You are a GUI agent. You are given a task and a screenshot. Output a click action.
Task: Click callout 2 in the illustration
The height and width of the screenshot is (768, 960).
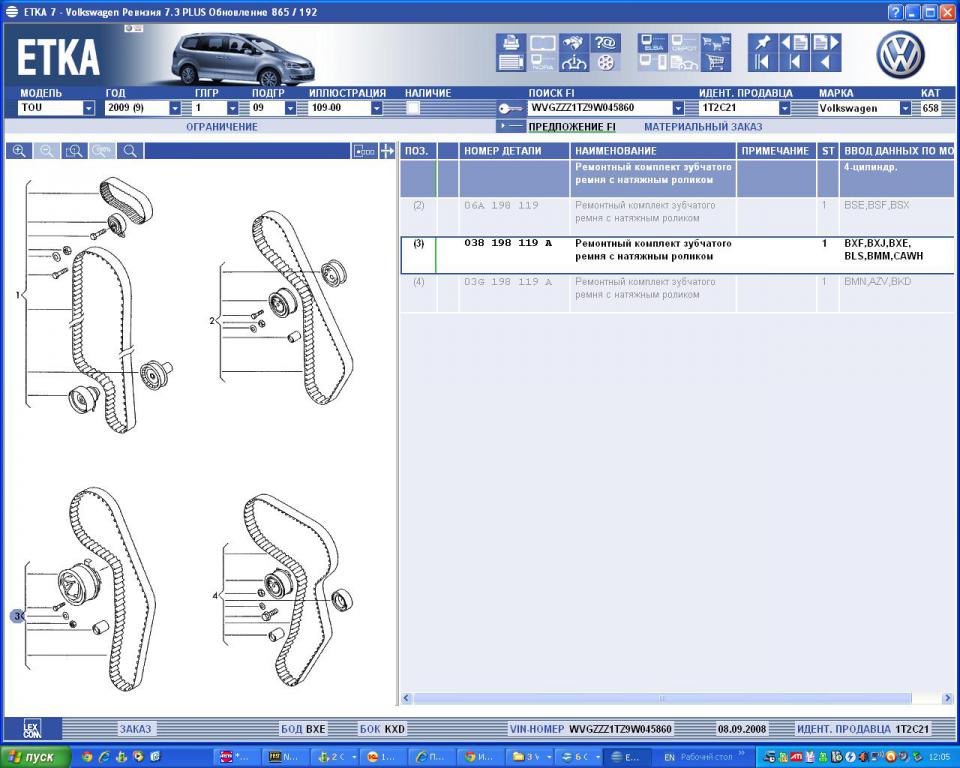tap(212, 320)
